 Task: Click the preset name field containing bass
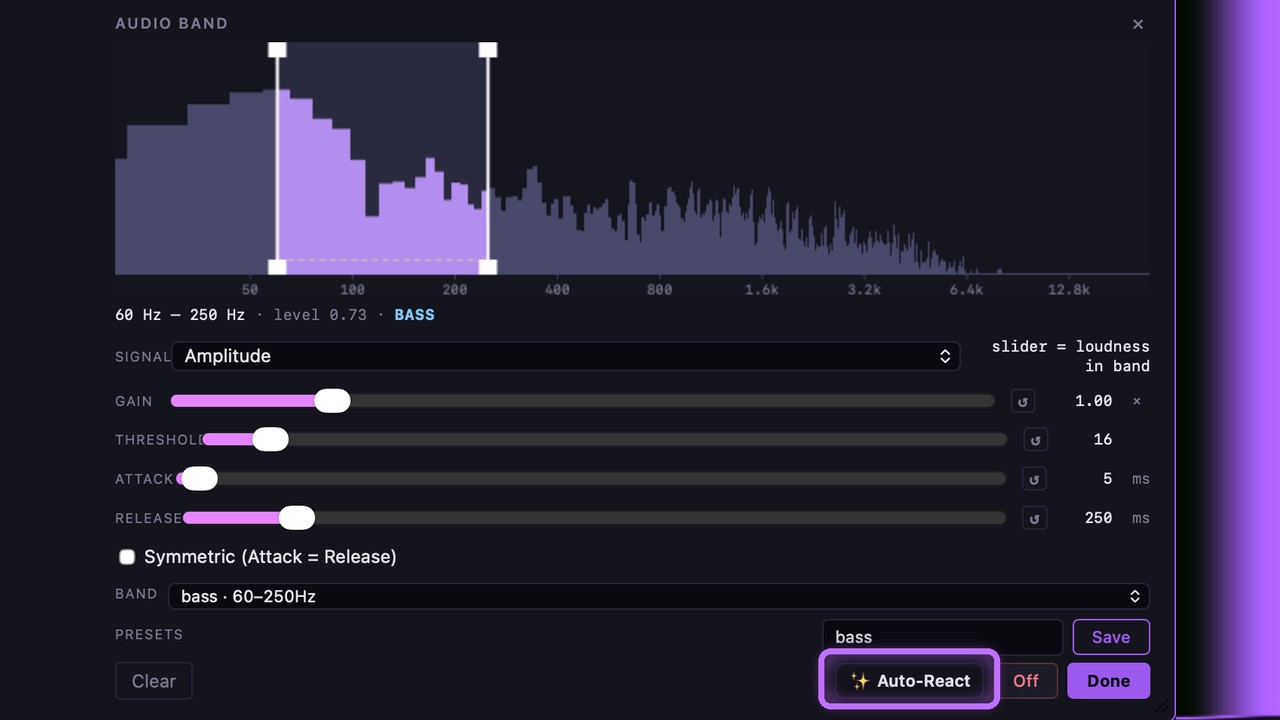(943, 637)
